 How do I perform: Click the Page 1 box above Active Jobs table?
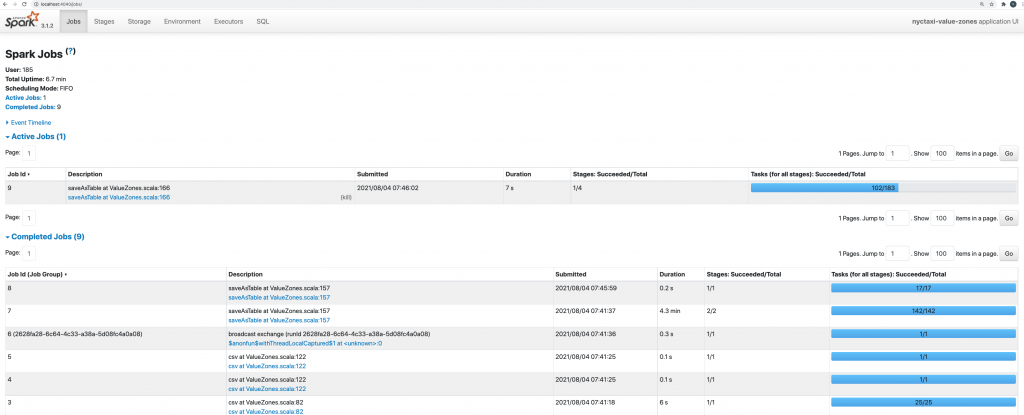point(29,154)
